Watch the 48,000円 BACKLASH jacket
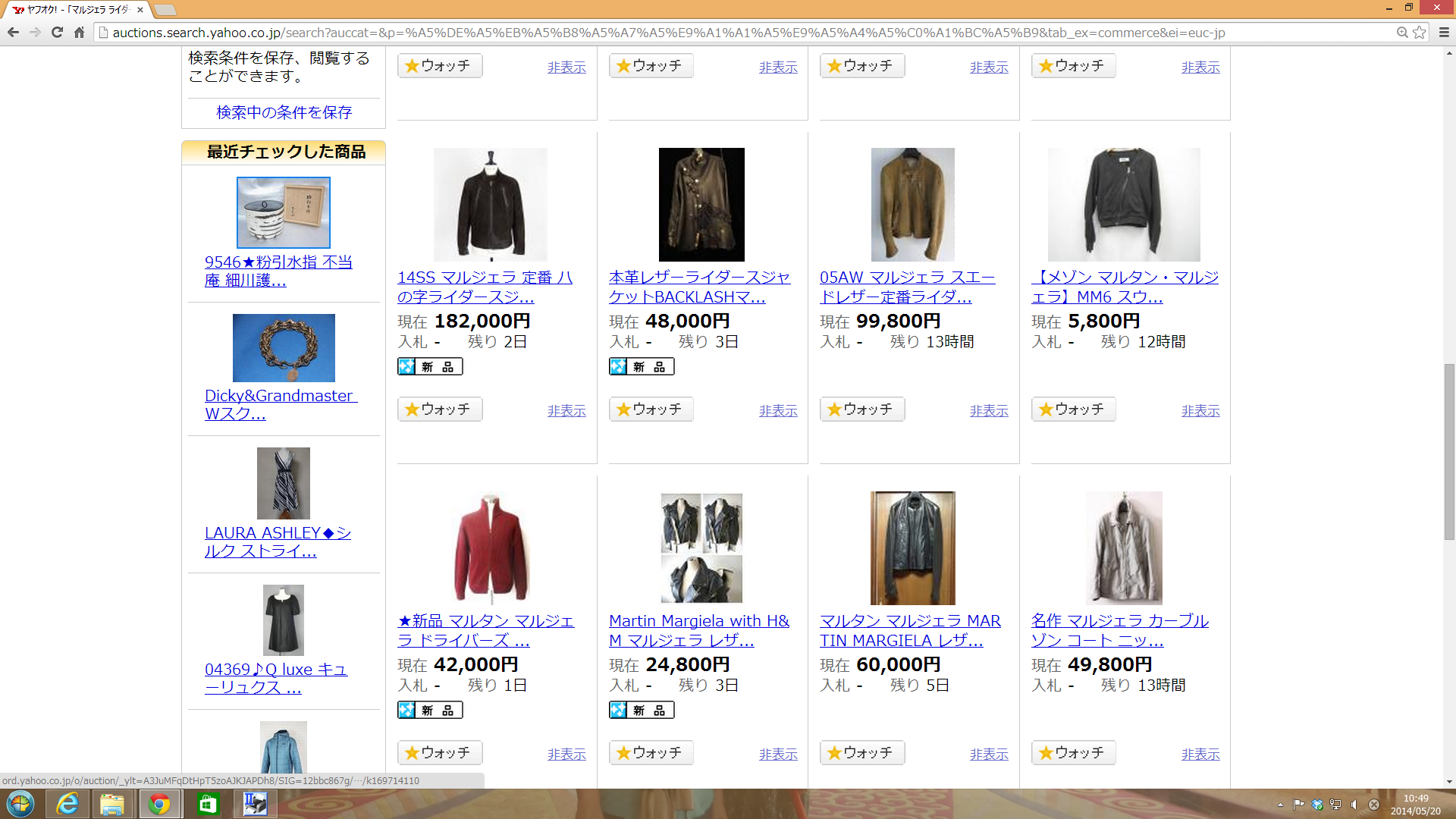 point(651,409)
